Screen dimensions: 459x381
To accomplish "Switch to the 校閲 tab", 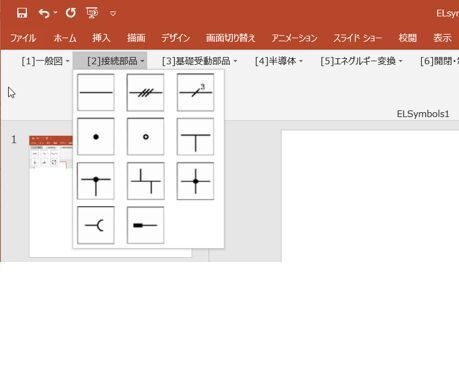I will click(x=407, y=38).
